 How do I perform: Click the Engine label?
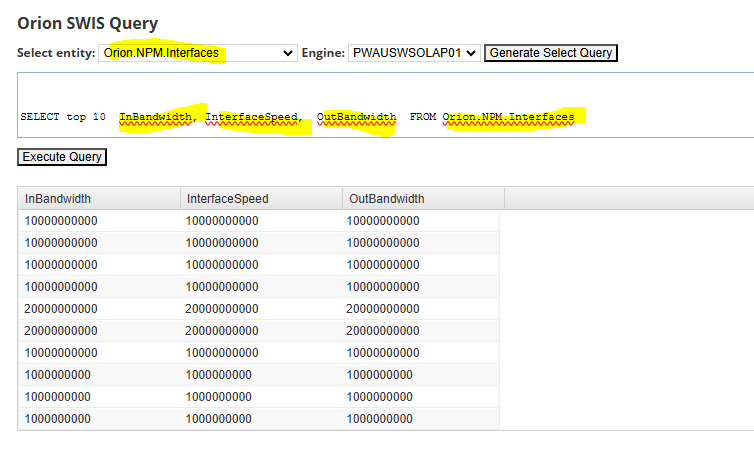323,53
